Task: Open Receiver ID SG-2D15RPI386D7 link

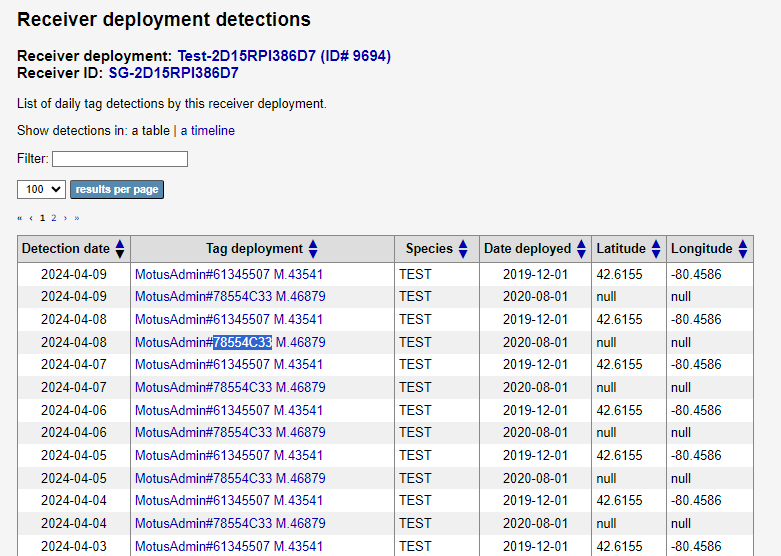Action: (x=173, y=73)
